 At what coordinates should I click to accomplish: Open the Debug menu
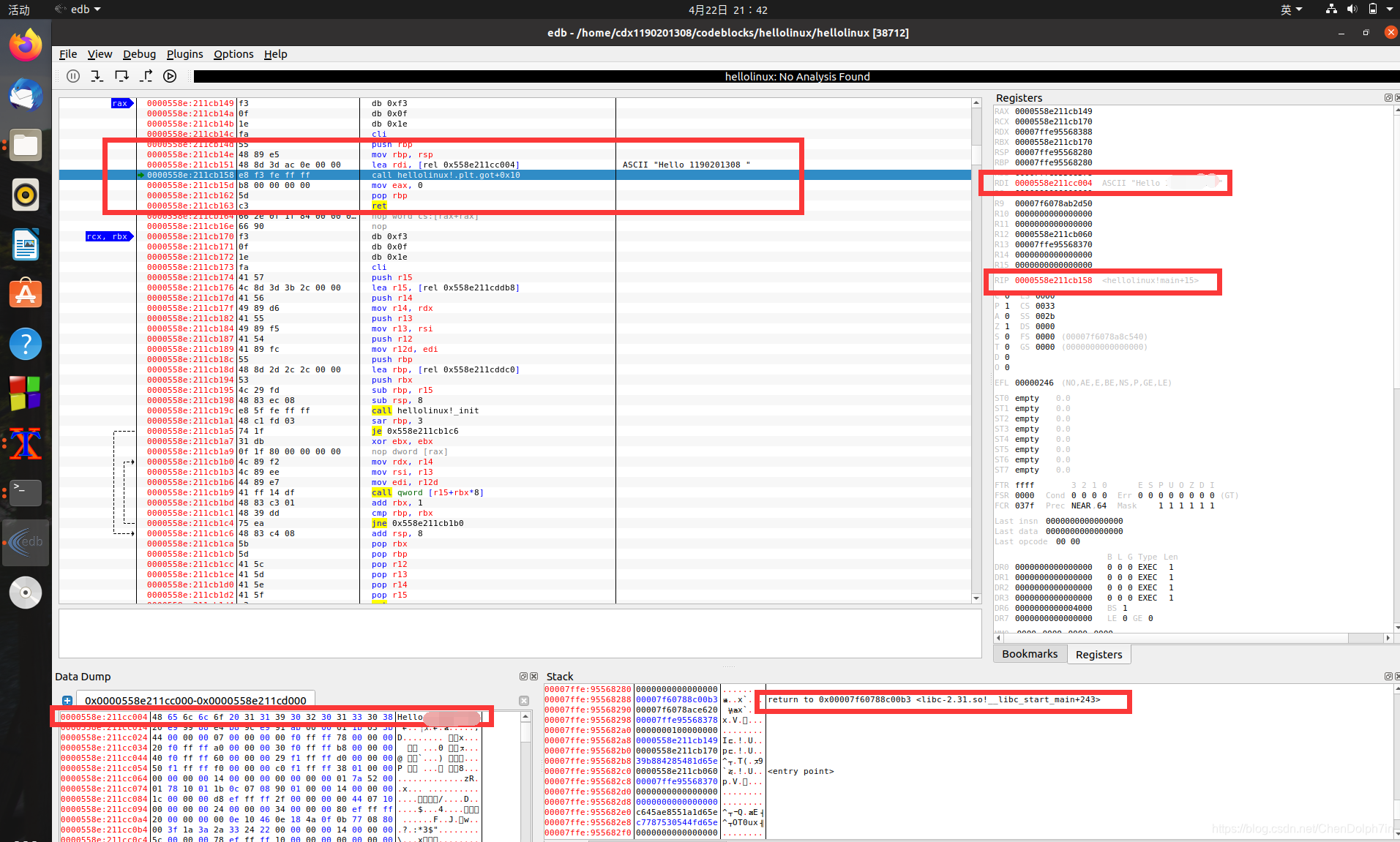(x=139, y=54)
